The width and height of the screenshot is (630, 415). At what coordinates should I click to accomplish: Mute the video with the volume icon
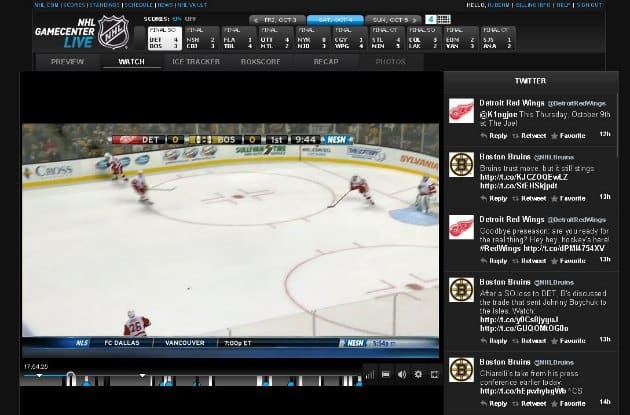pyautogui.click(x=401, y=374)
